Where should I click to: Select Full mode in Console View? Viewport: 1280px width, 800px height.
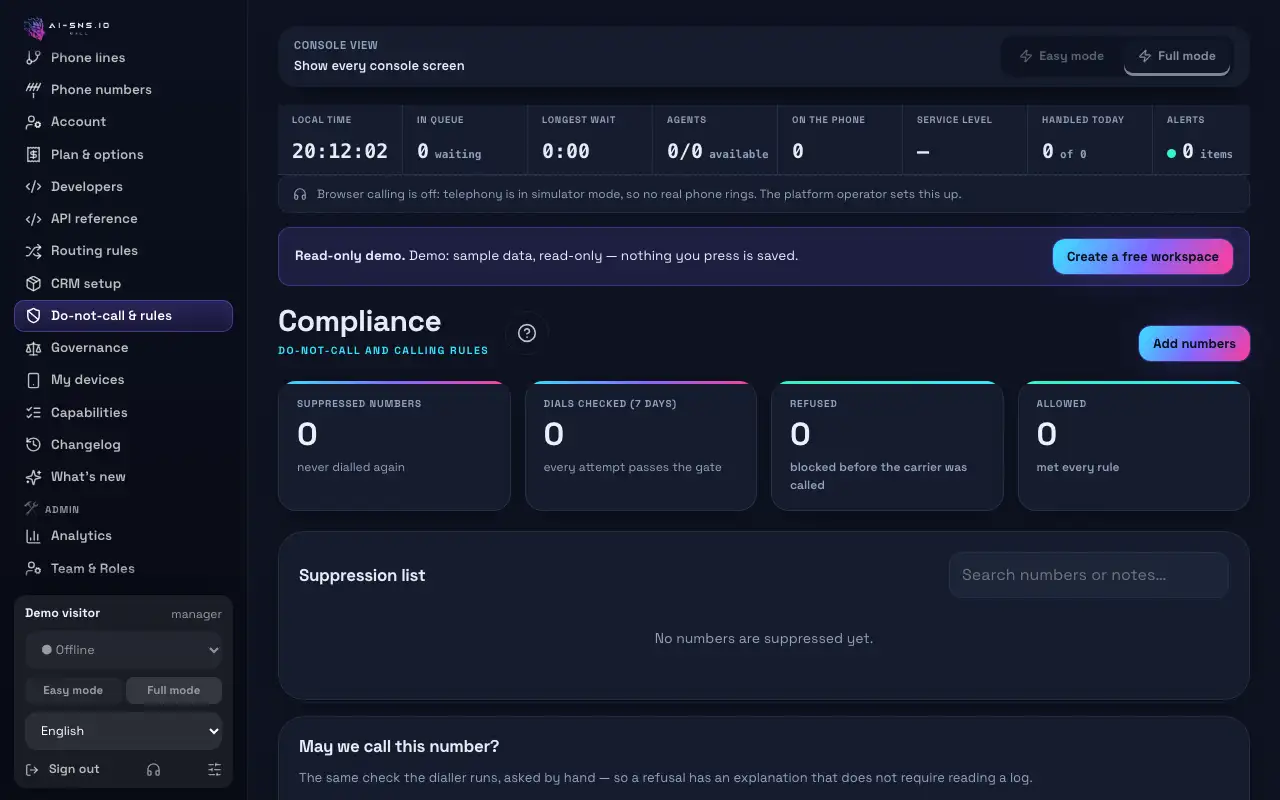(1177, 56)
